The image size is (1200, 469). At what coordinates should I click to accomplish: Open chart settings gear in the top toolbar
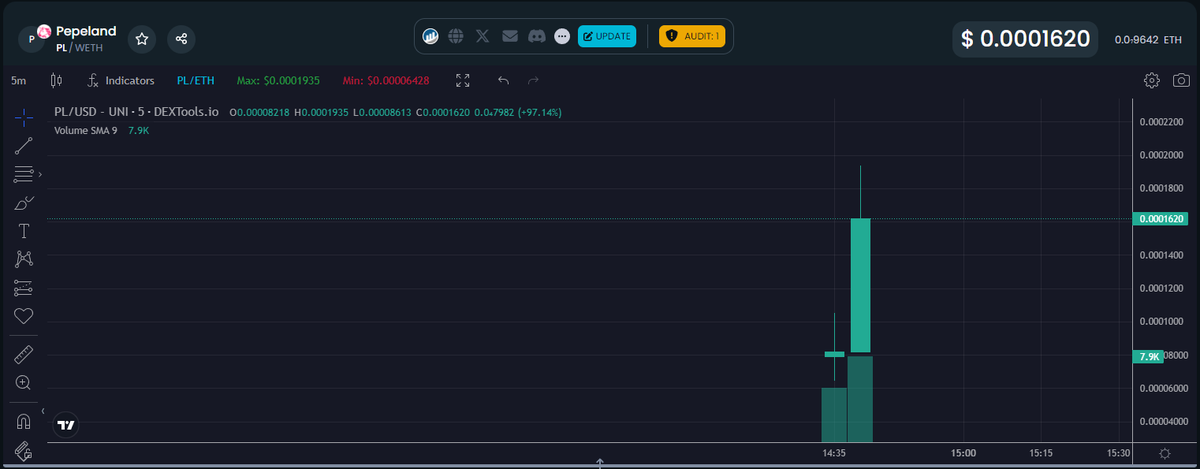click(x=1152, y=80)
